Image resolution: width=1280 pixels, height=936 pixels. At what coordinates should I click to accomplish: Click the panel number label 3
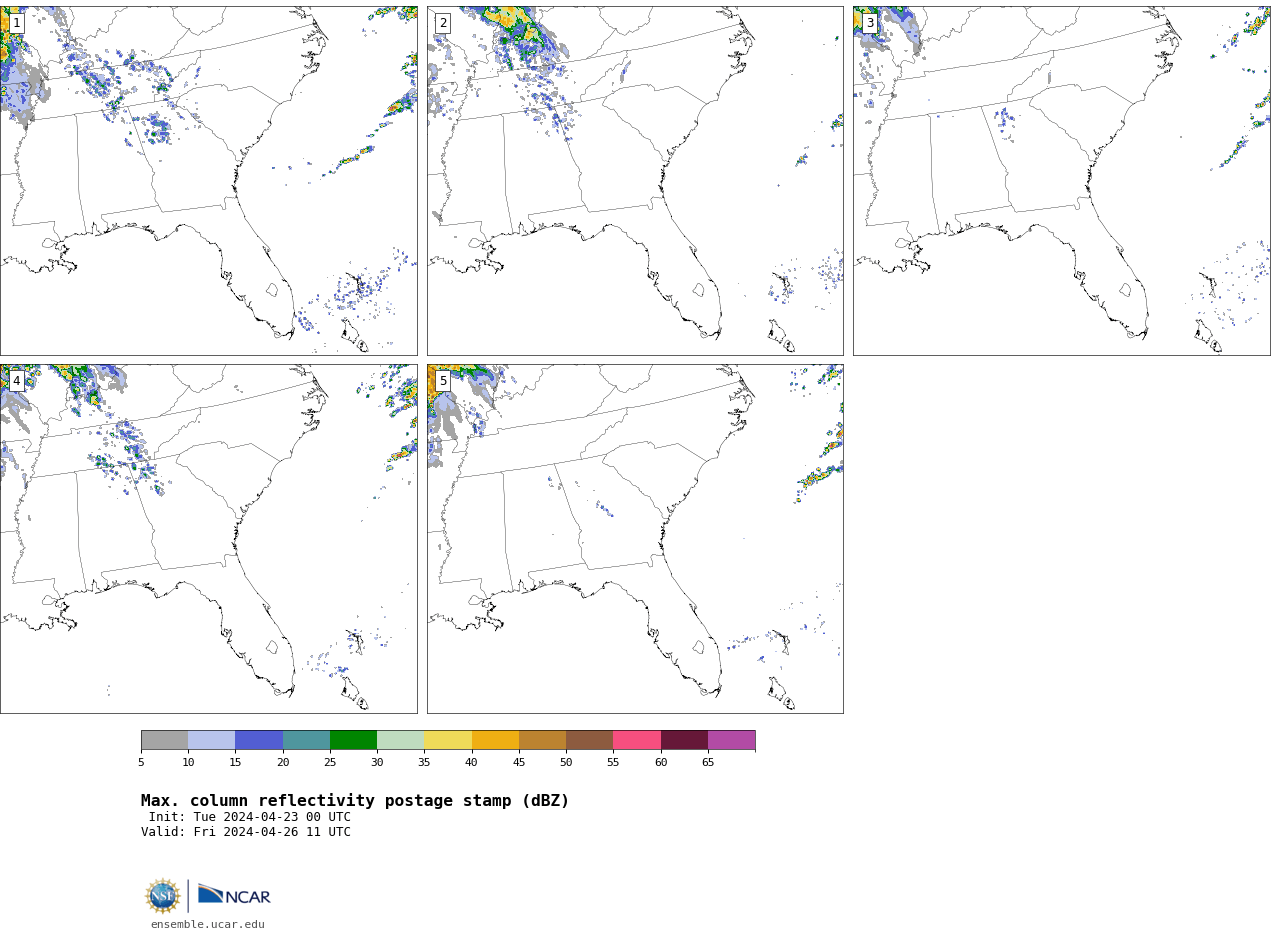(x=870, y=23)
